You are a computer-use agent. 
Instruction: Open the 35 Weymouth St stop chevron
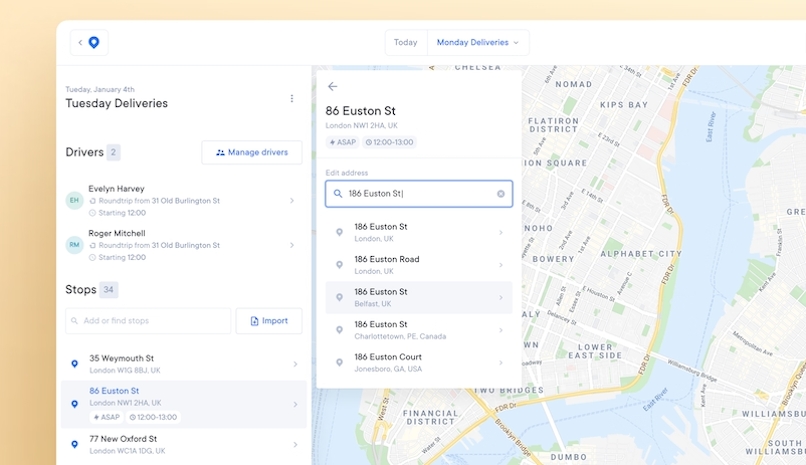coord(295,364)
